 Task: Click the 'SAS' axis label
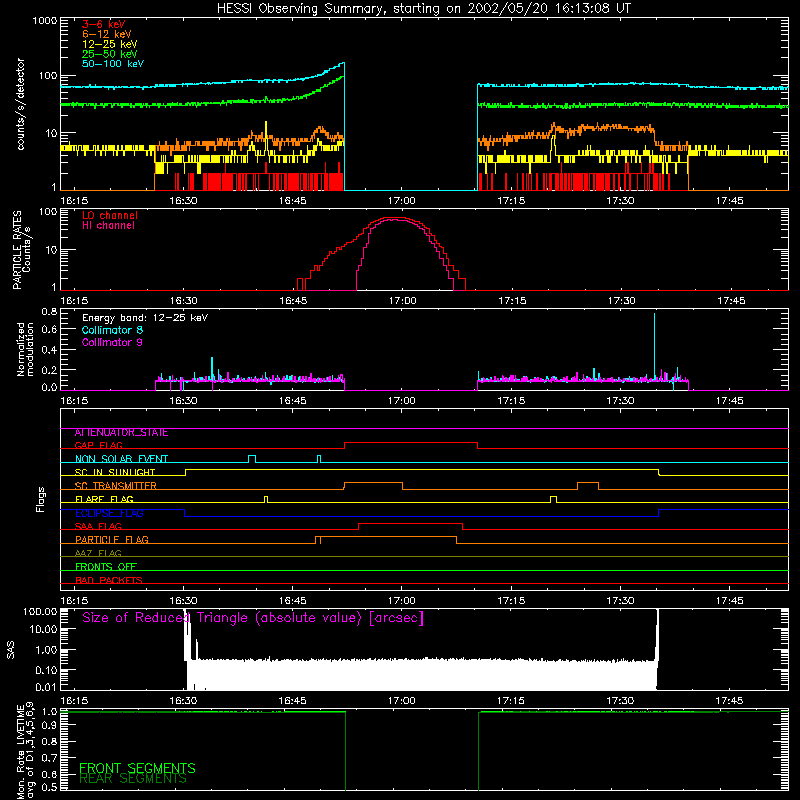pos(11,650)
